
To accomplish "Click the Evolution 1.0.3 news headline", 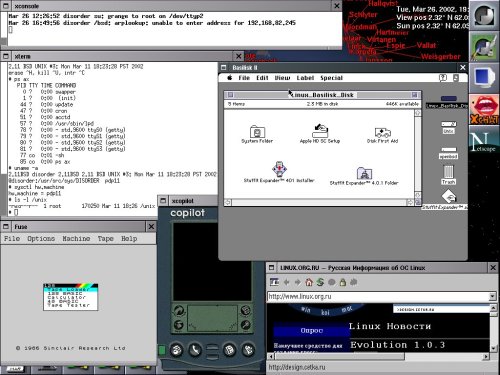I will click(x=397, y=345).
